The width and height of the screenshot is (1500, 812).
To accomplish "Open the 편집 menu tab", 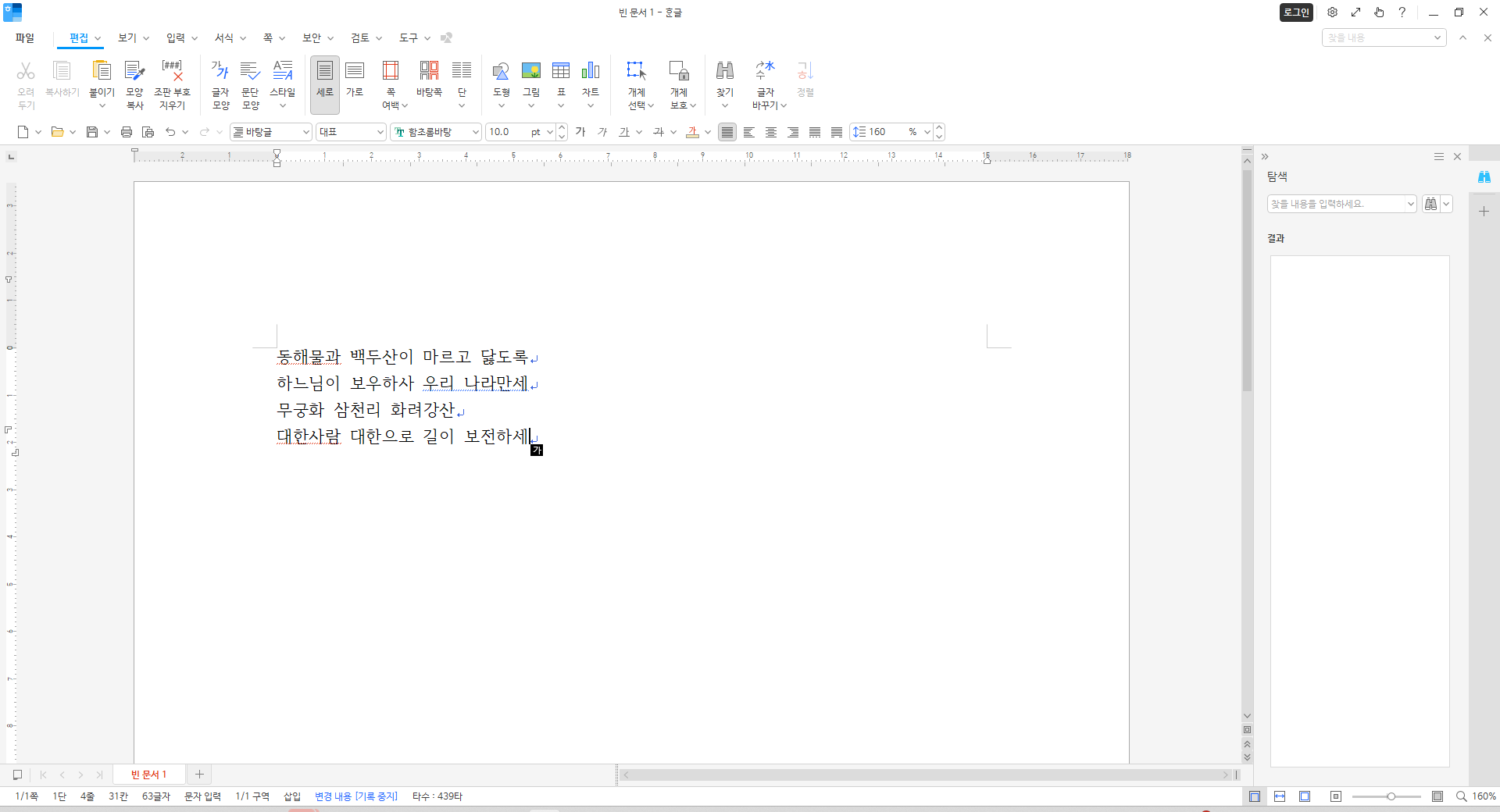I will pyautogui.click(x=79, y=37).
